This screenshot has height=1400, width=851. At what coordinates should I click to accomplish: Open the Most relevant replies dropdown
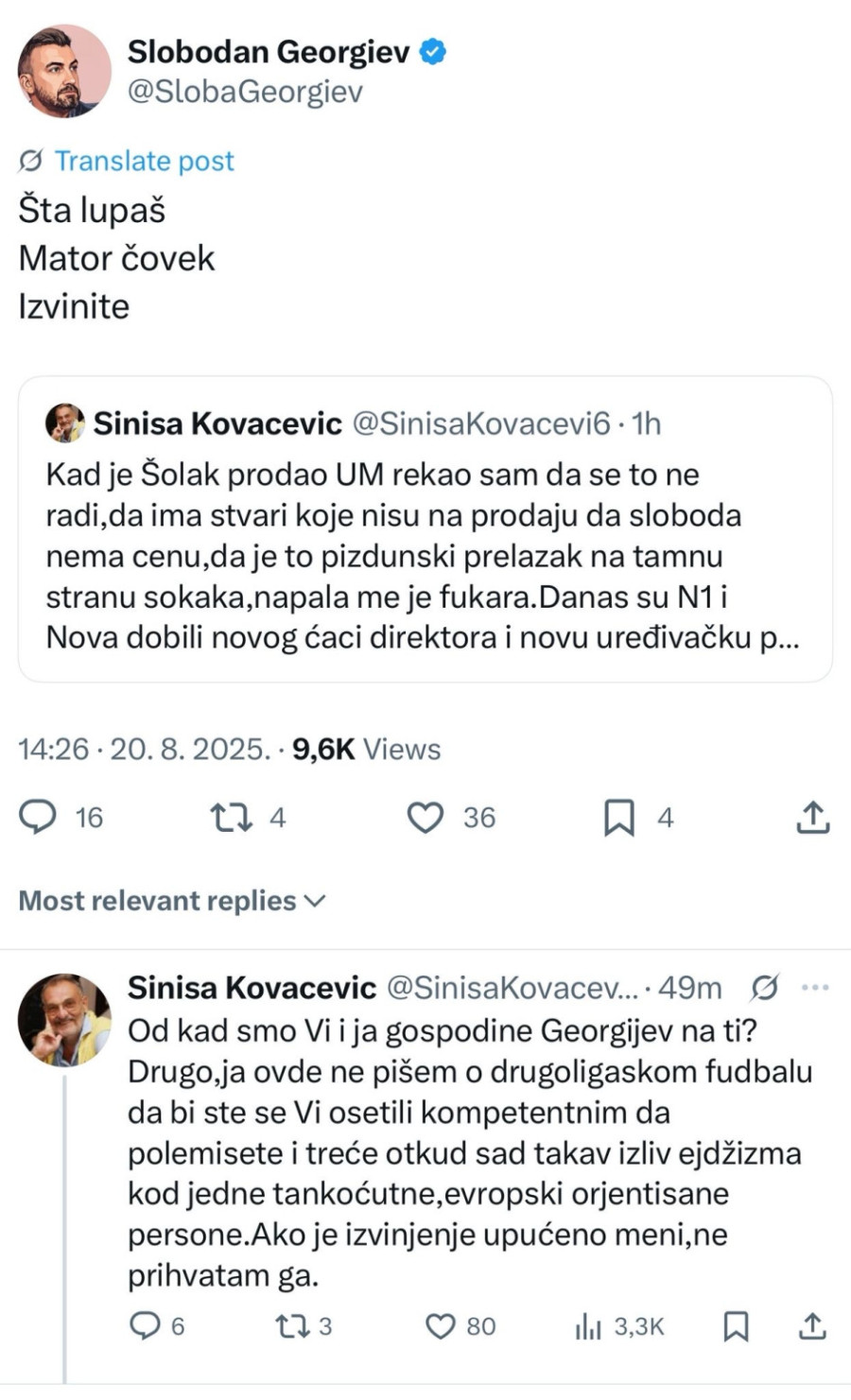172,901
